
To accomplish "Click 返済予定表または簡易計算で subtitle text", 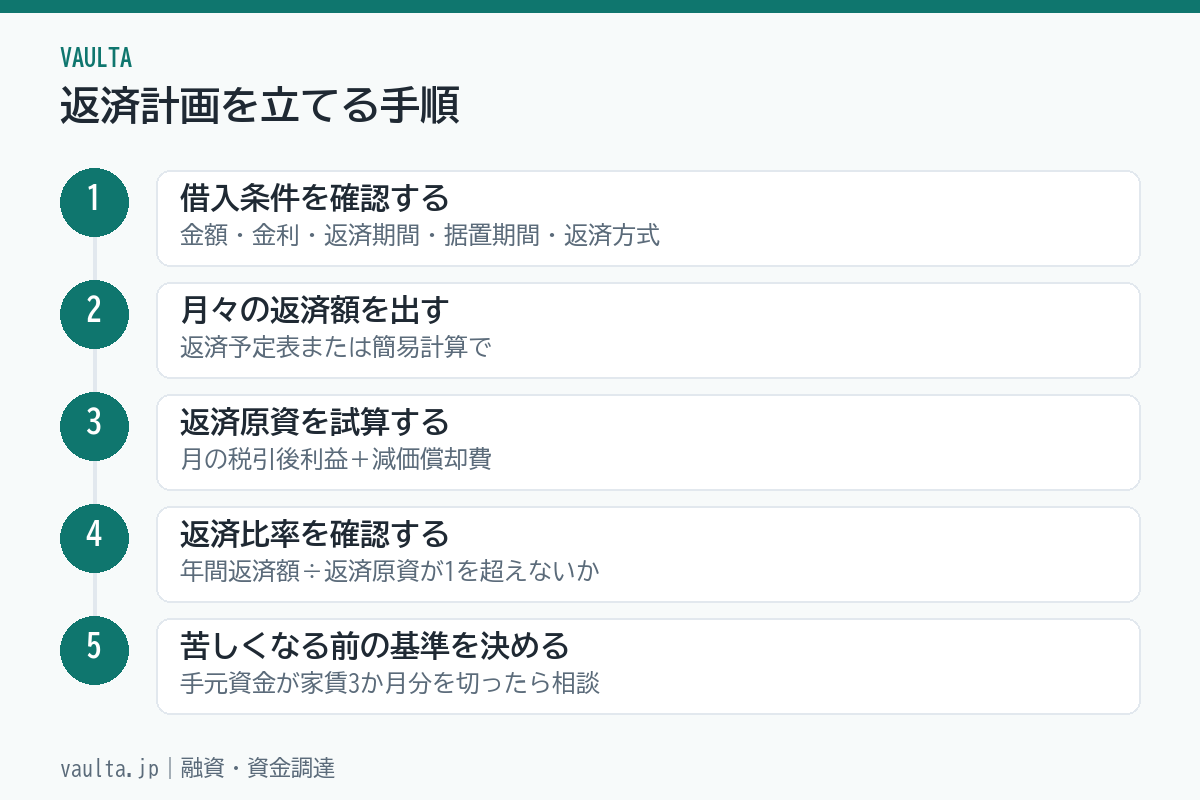I will tap(335, 349).
